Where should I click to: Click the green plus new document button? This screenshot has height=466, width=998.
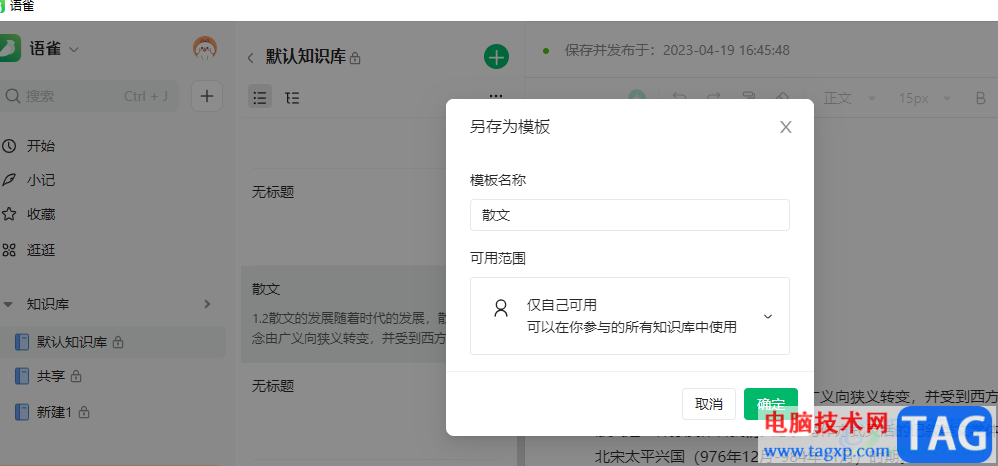pos(496,57)
